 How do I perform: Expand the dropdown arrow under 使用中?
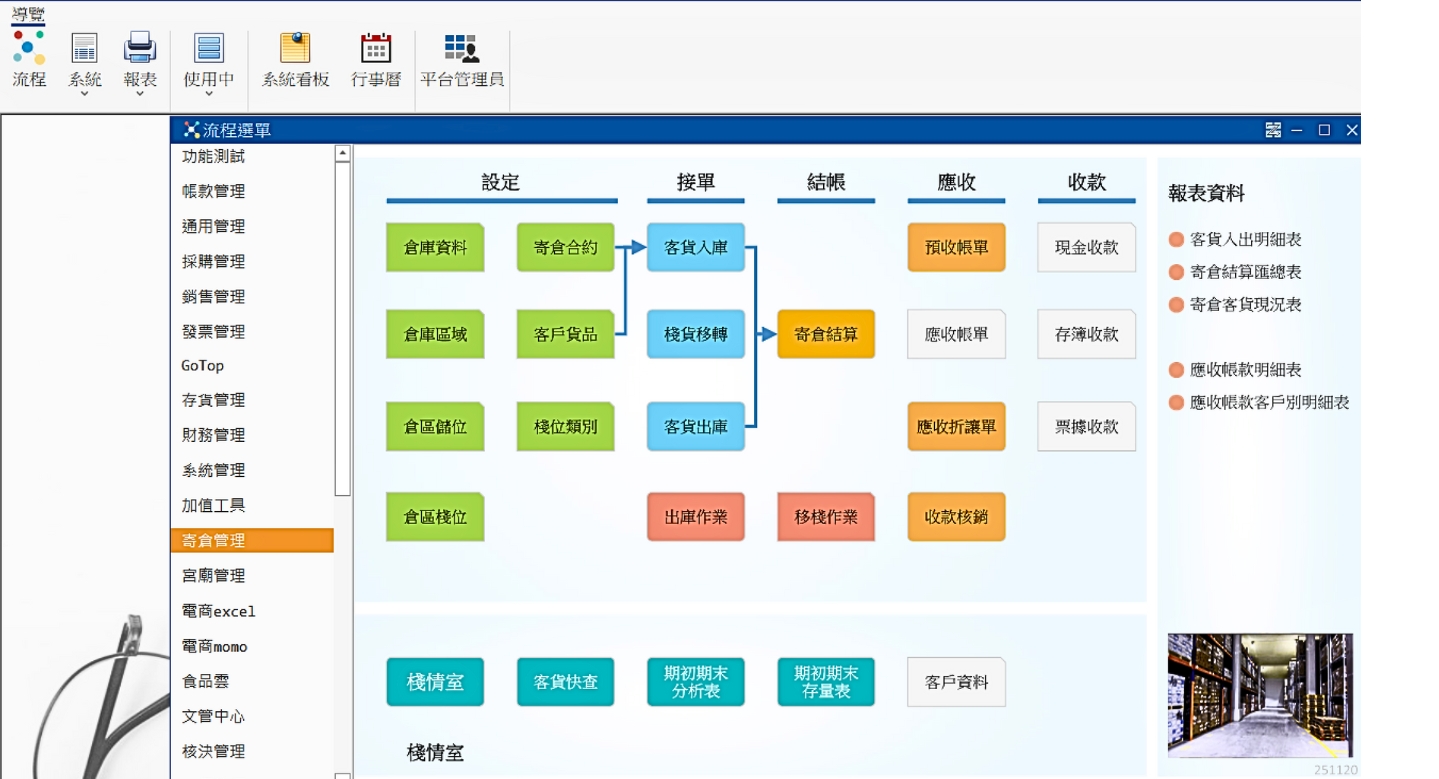(x=209, y=94)
